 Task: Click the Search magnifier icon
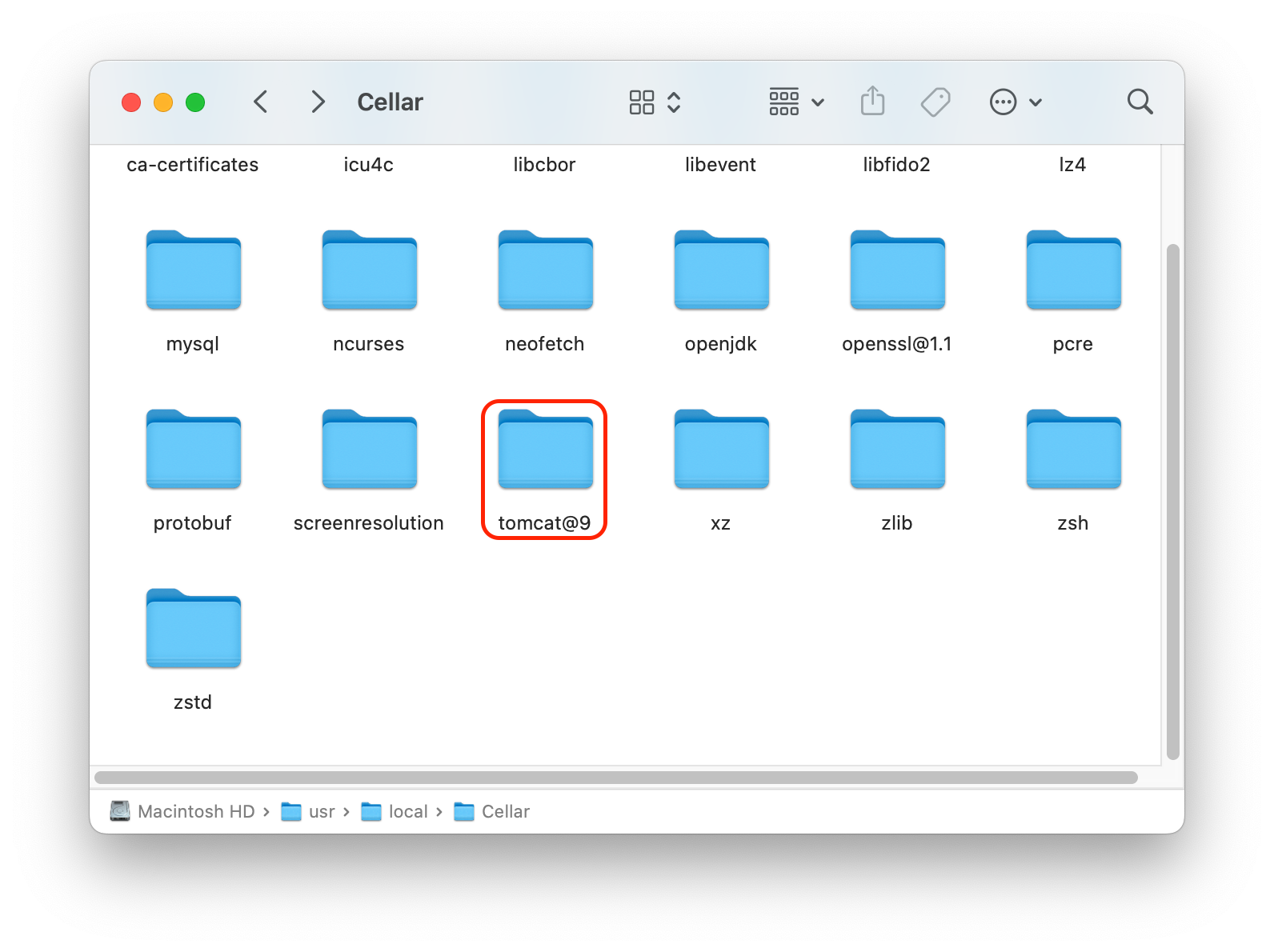click(1140, 102)
